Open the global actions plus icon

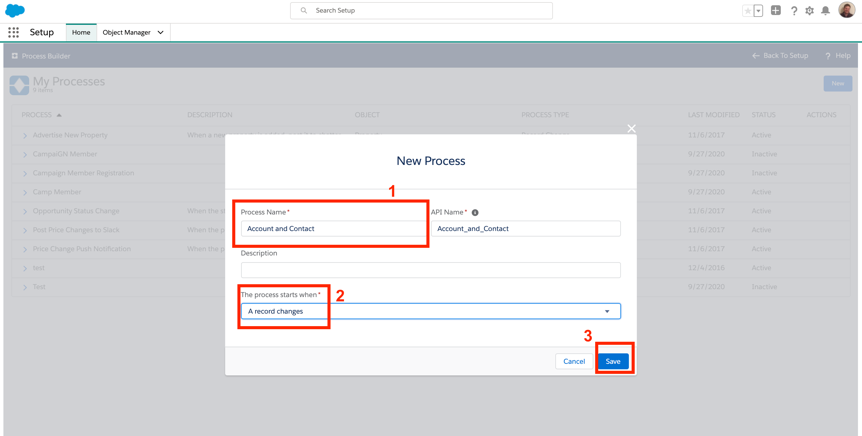point(776,11)
